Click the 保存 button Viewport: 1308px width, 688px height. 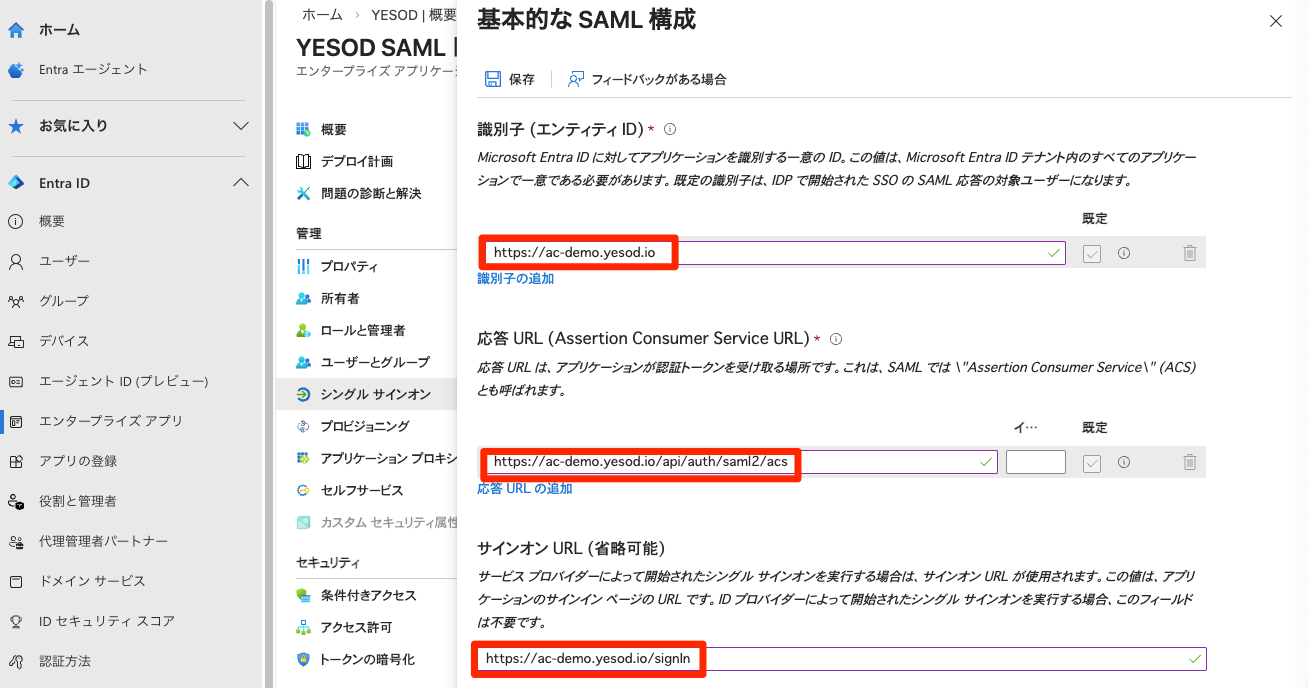pos(510,79)
